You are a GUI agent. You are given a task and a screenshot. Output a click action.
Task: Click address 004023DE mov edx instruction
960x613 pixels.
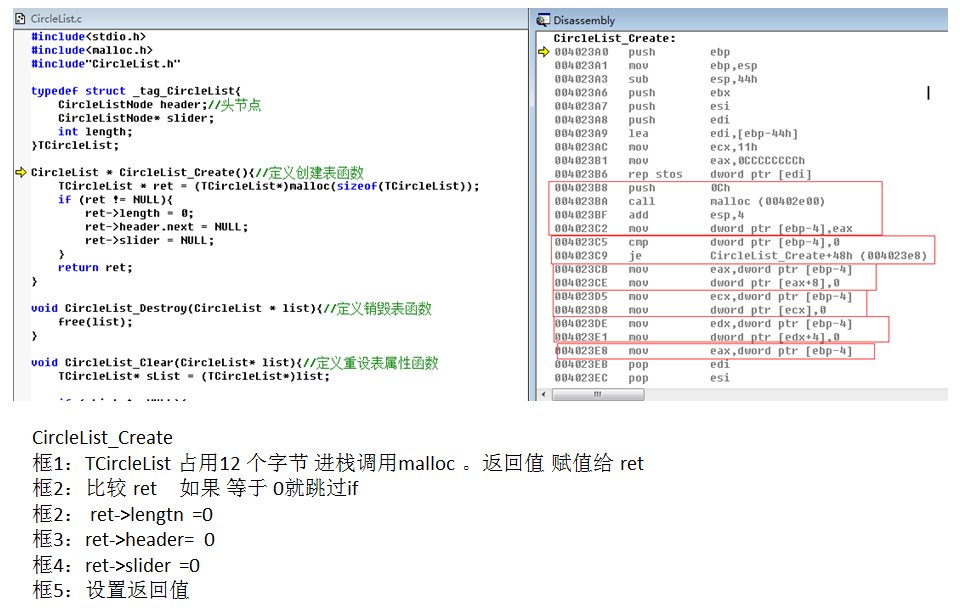(x=704, y=323)
